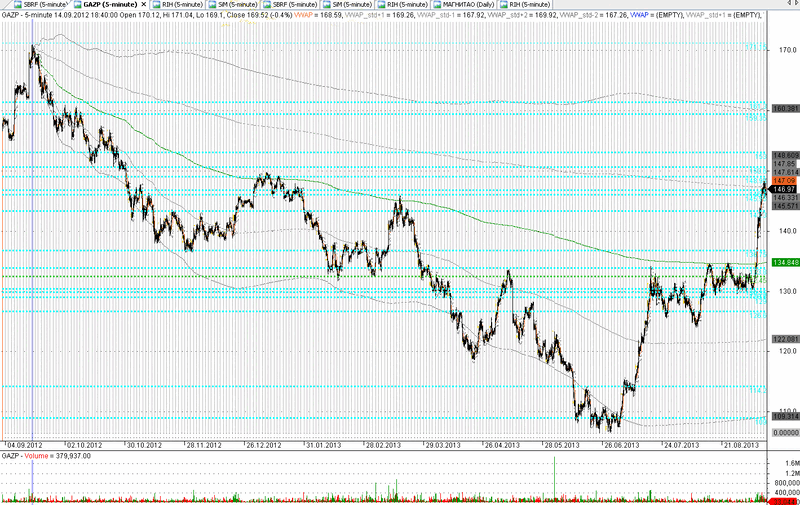
Task: Click the 26.04.2013 date axis label
Action: pyautogui.click(x=502, y=445)
